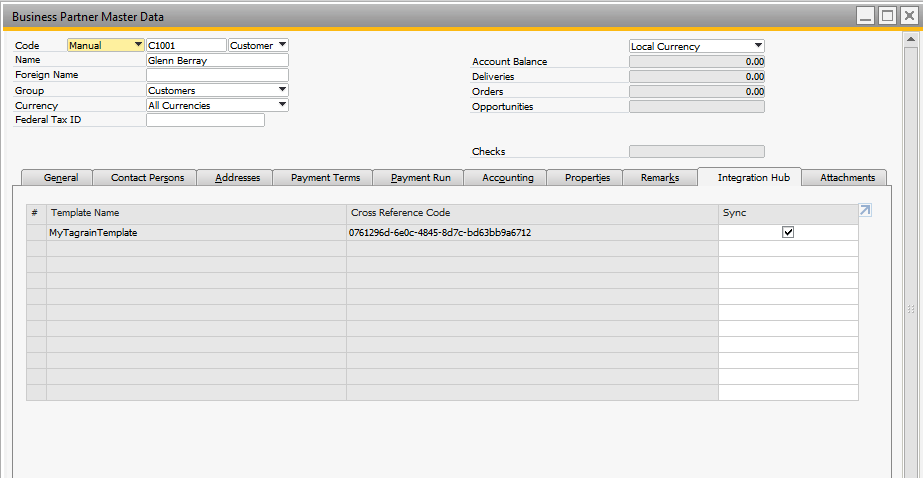This screenshot has width=923, height=478.
Task: Go to the Attachments tab
Action: (847, 178)
